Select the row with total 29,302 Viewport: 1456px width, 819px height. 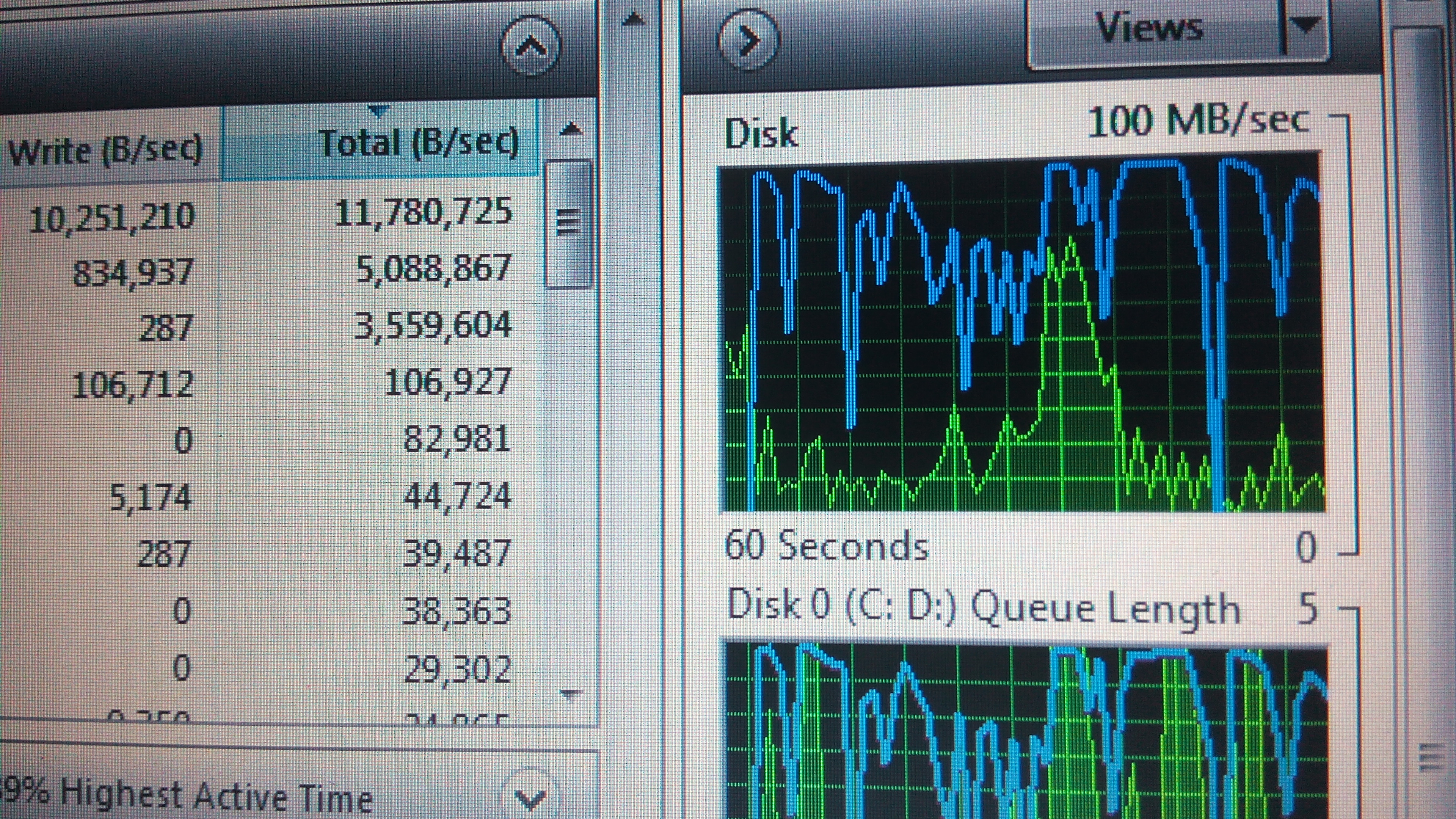270,668
